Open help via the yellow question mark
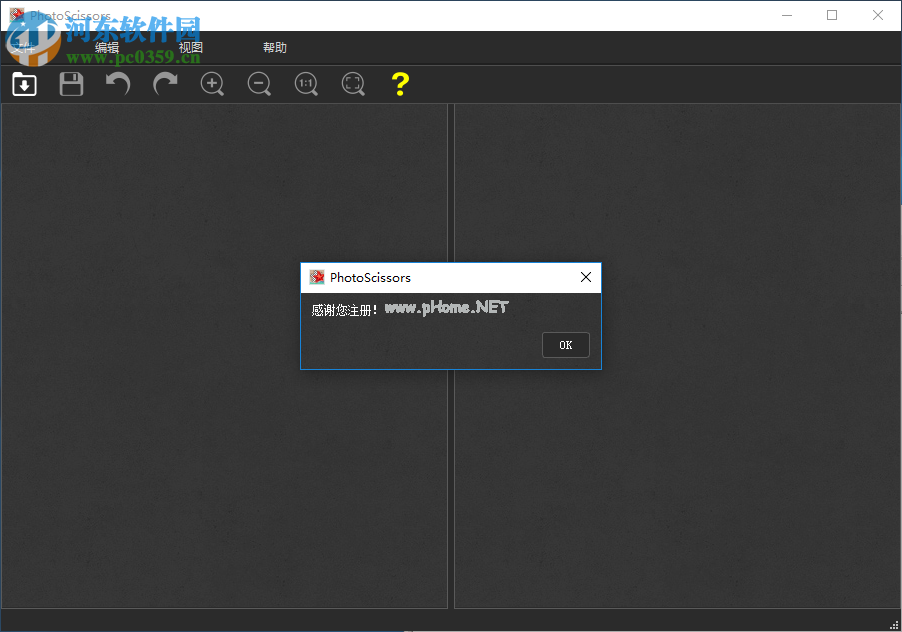902x632 pixels. (399, 84)
